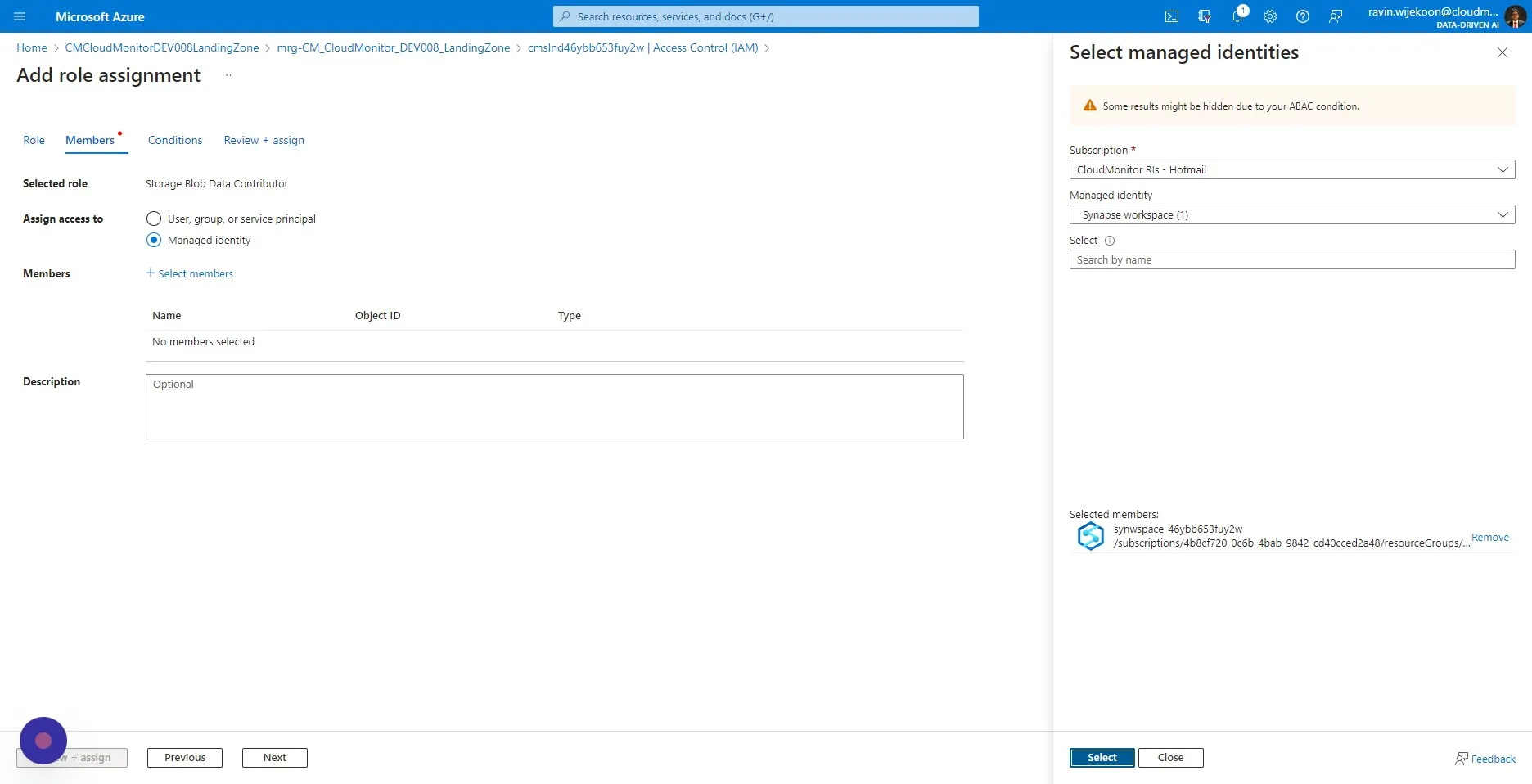Focus the top search resources box
The width and height of the screenshot is (1532, 784).
click(766, 16)
